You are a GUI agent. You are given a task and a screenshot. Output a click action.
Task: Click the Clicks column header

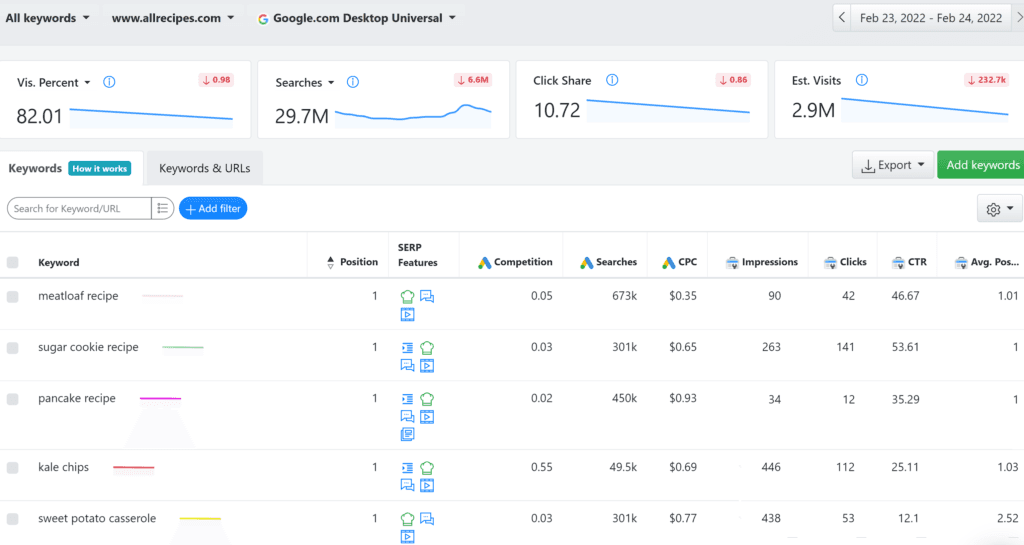[x=845, y=262]
